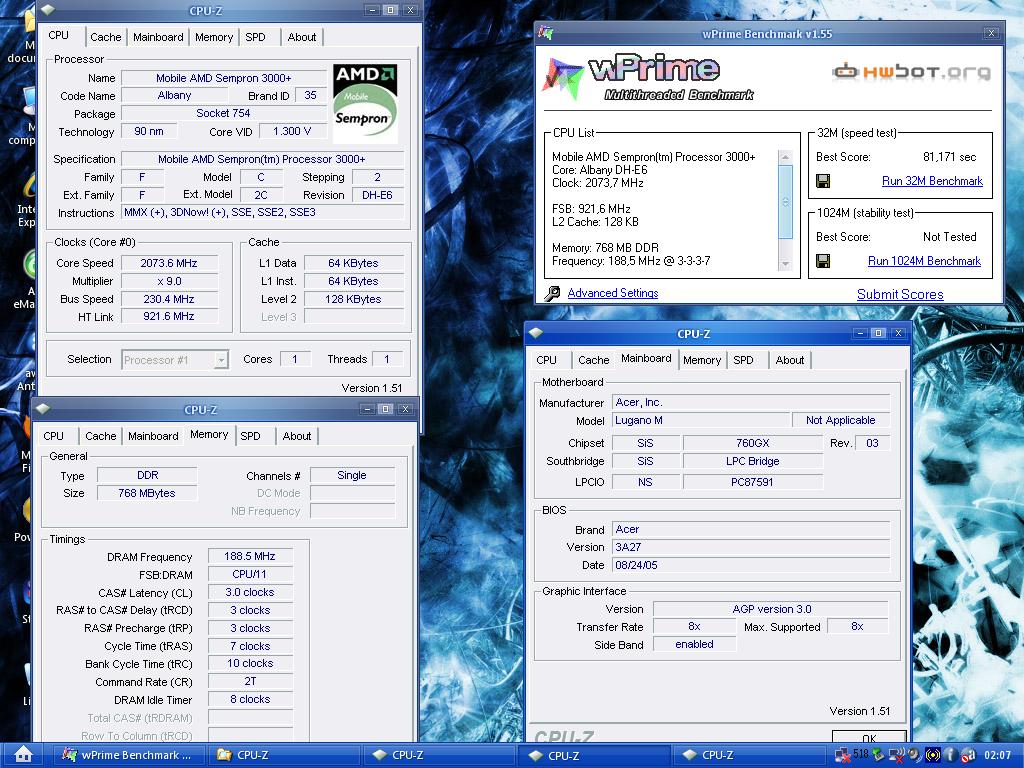Image resolution: width=1024 pixels, height=768 pixels.
Task: Click the yellow wireless signal tray icon
Action: click(933, 755)
